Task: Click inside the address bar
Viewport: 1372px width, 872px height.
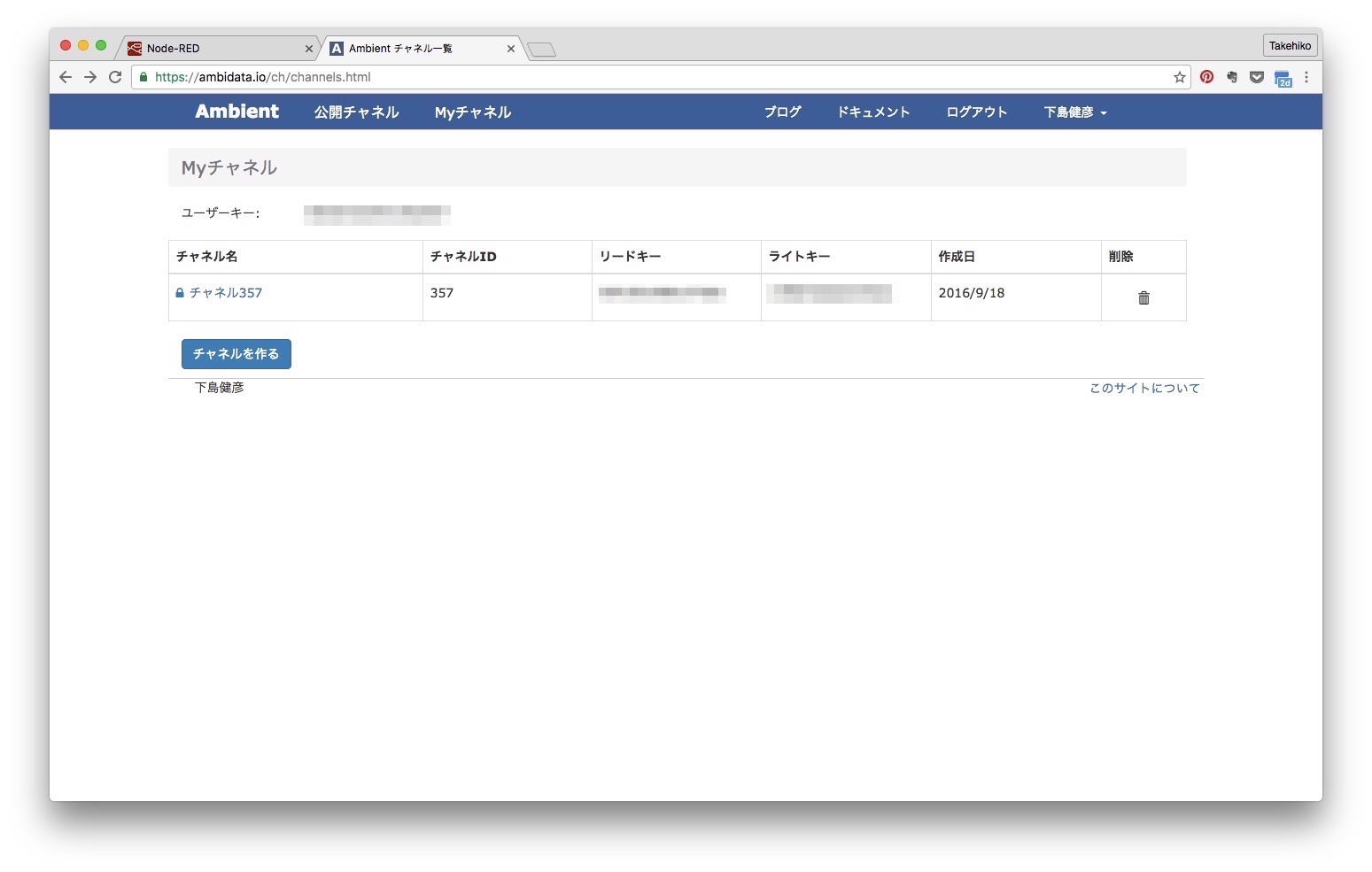Action: 620,77
